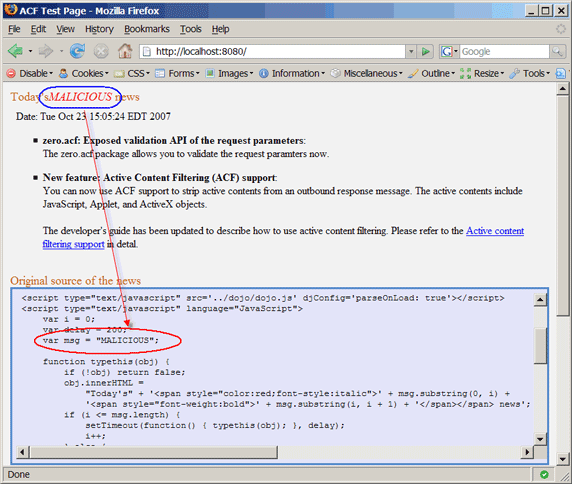Screen dimensions: 572x484
Task: Open the Web Developer Tools toolbar menu
Action: (x=530, y=73)
